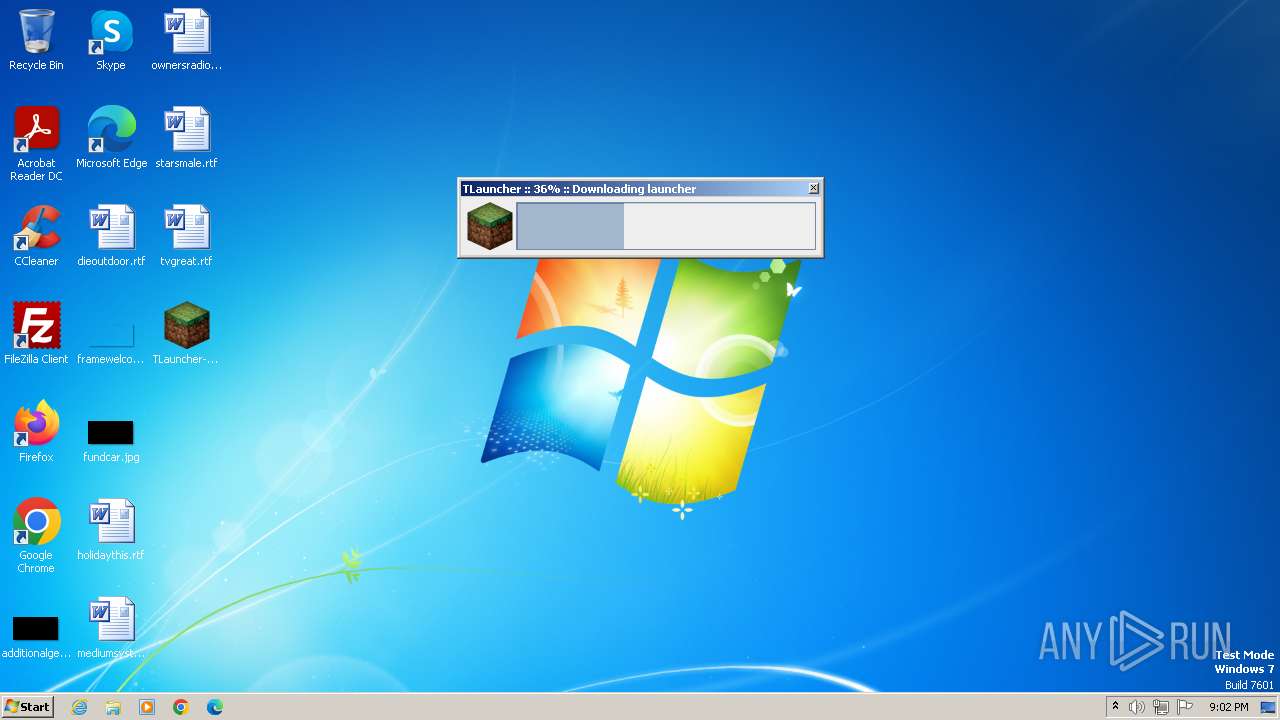This screenshot has width=1280, height=720.
Task: Open Action Center flag icon
Action: pyautogui.click(x=1185, y=707)
